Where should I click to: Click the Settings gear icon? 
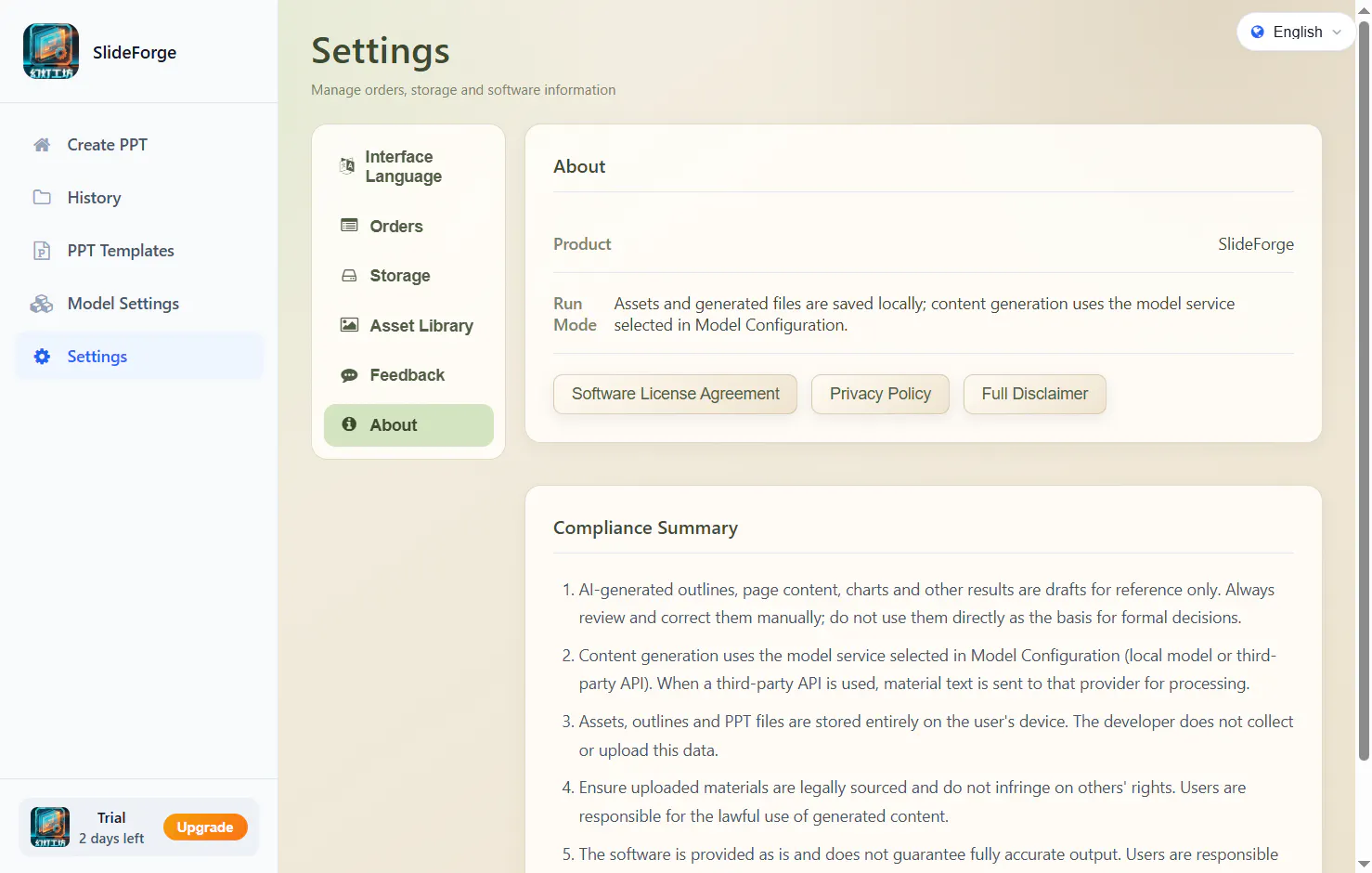[42, 357]
